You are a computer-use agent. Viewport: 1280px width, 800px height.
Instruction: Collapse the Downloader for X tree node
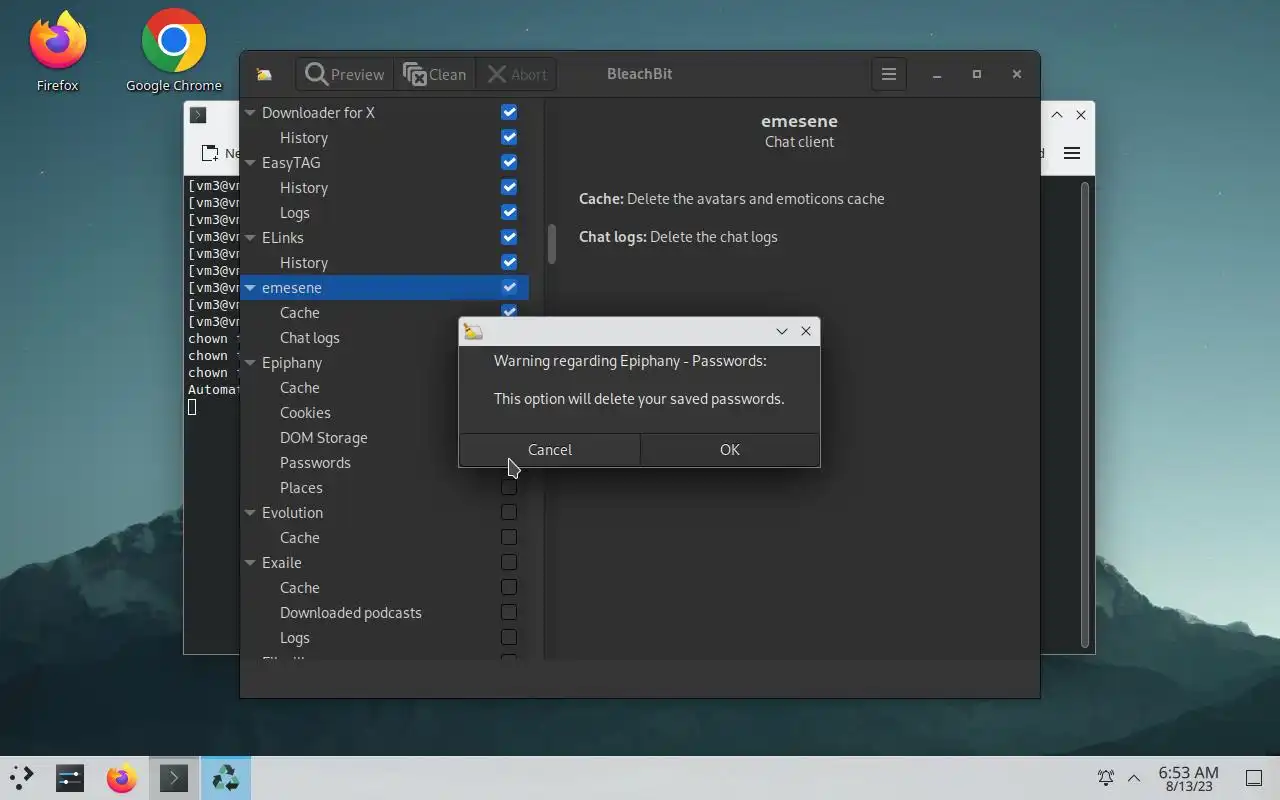pyautogui.click(x=250, y=113)
